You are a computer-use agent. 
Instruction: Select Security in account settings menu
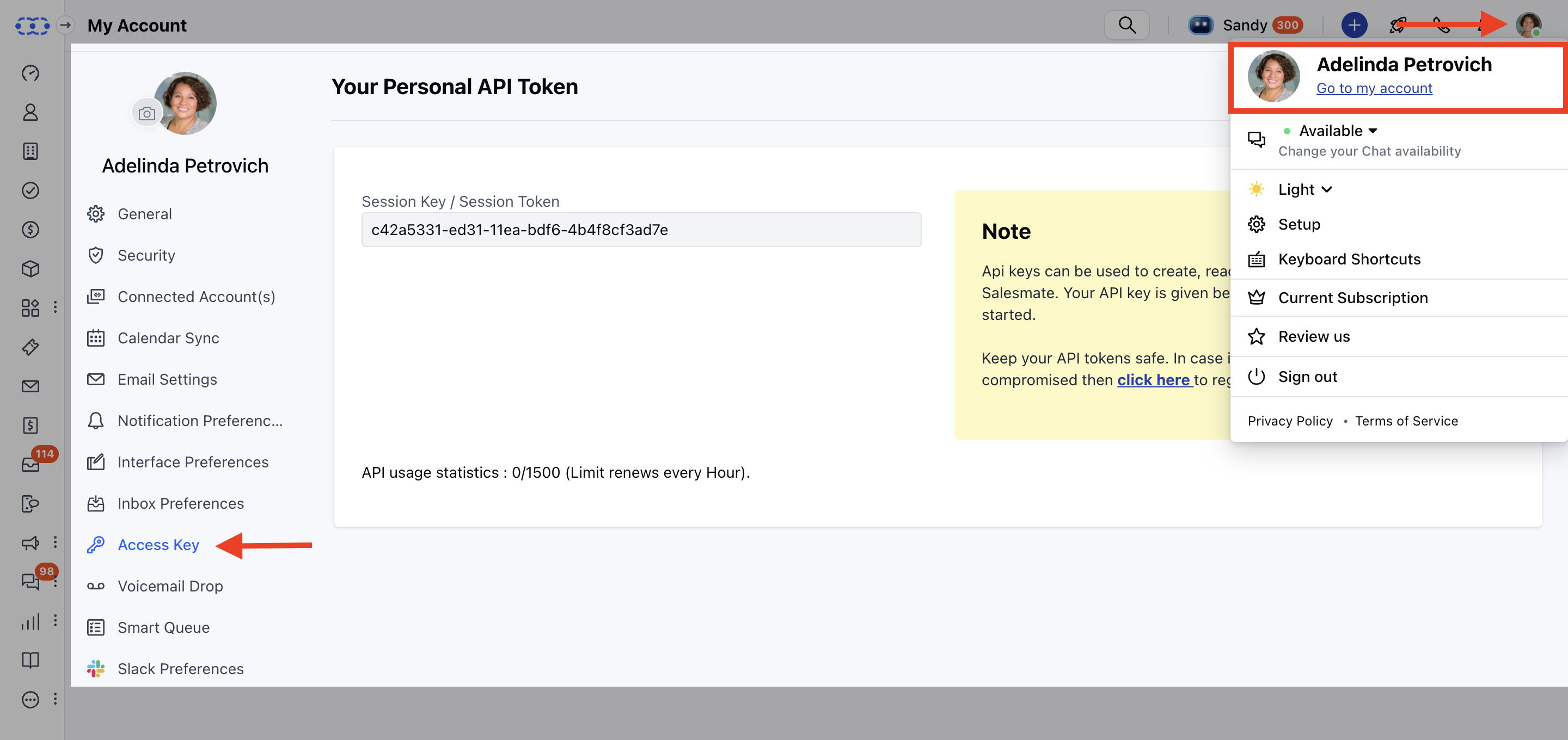point(146,256)
